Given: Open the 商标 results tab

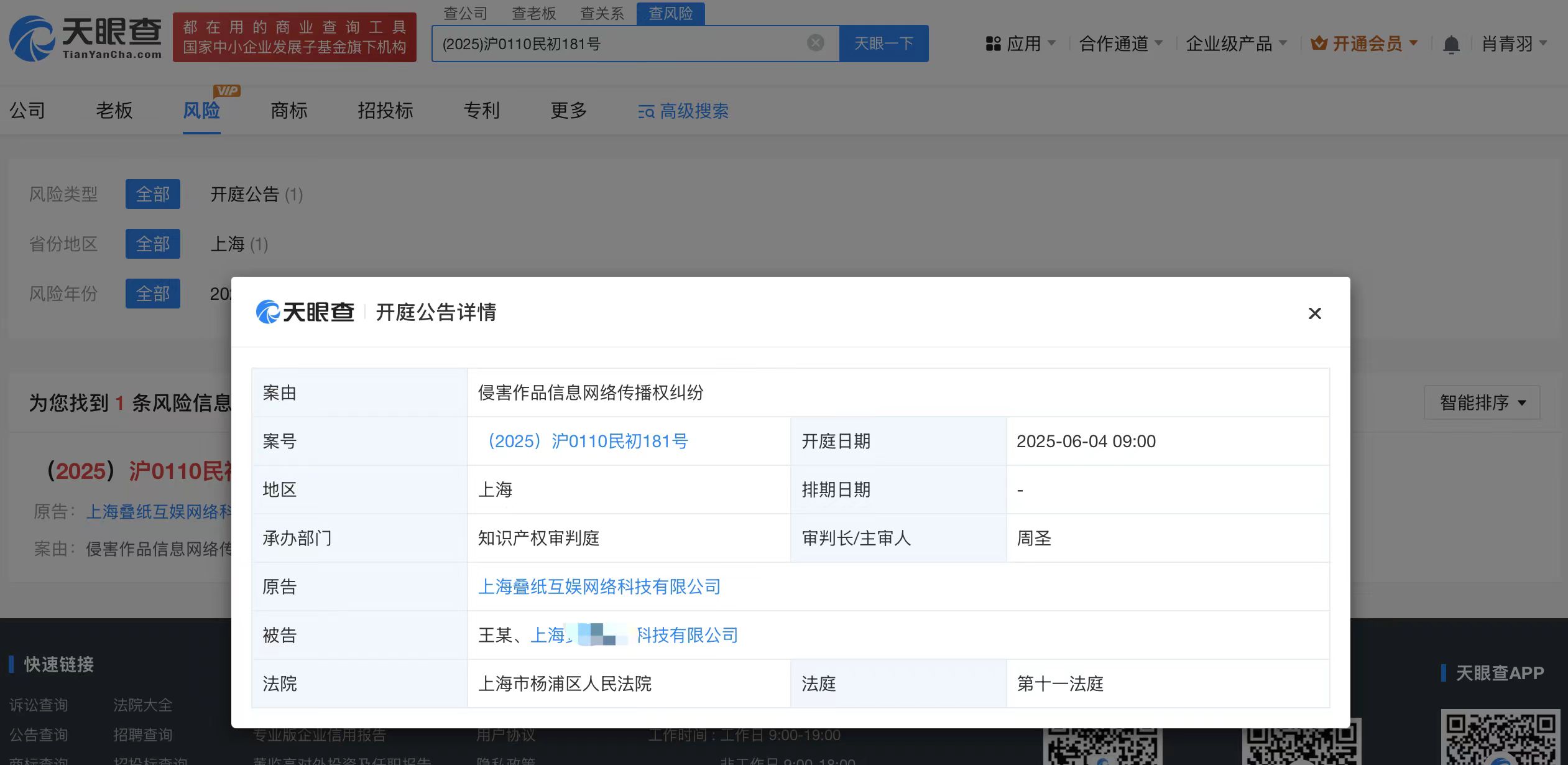Looking at the screenshot, I should pyautogui.click(x=289, y=111).
